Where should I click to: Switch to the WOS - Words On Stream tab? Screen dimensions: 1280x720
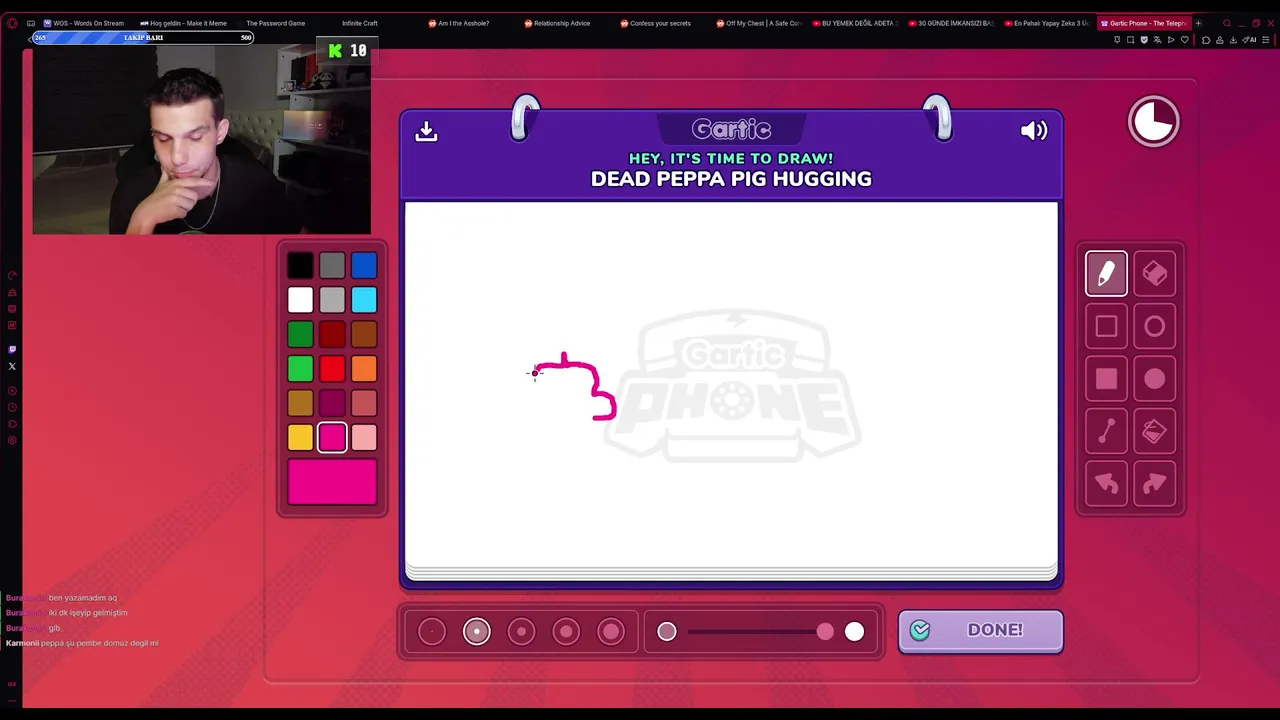click(84, 23)
